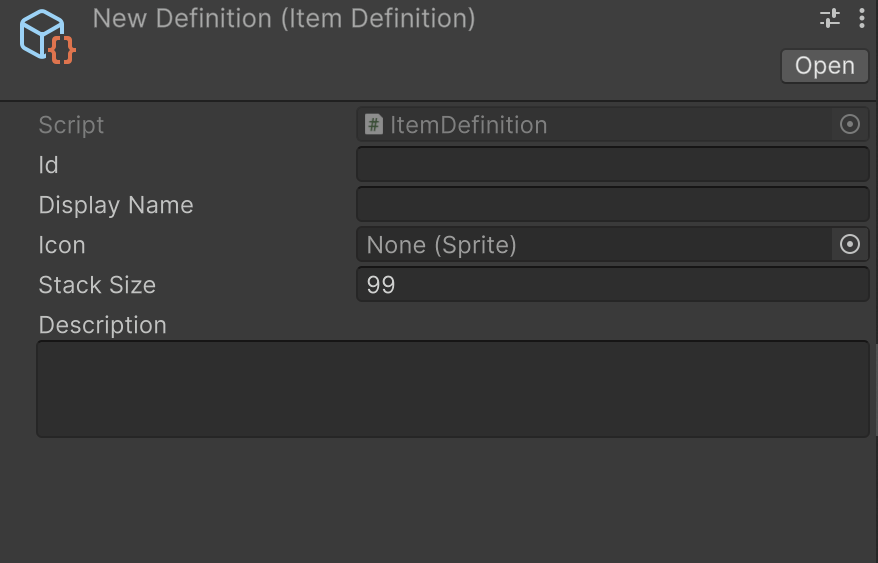Select the None (Sprite) Icon field
Viewport: 878px width, 563px height.
point(595,245)
